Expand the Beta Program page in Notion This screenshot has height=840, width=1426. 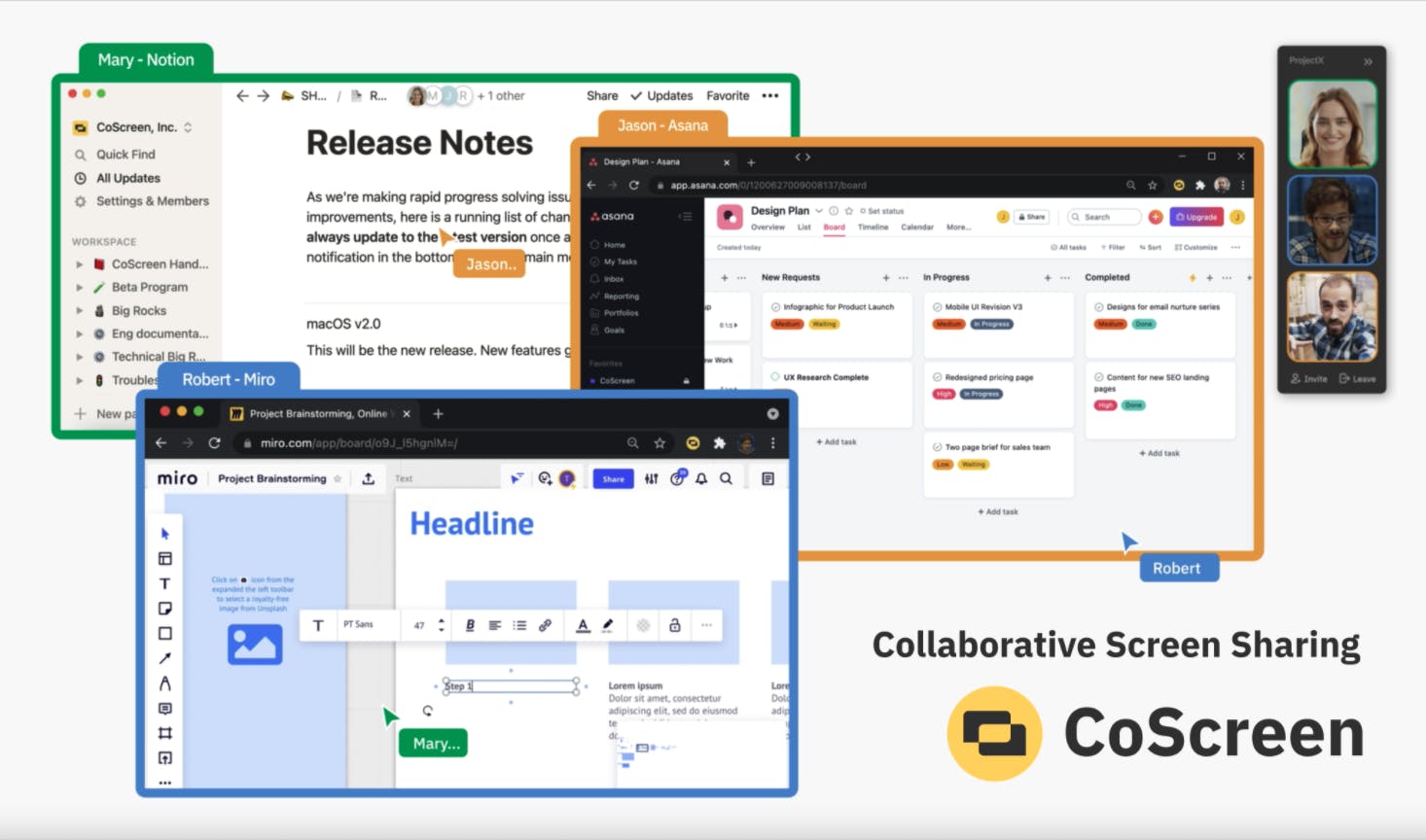(80, 288)
